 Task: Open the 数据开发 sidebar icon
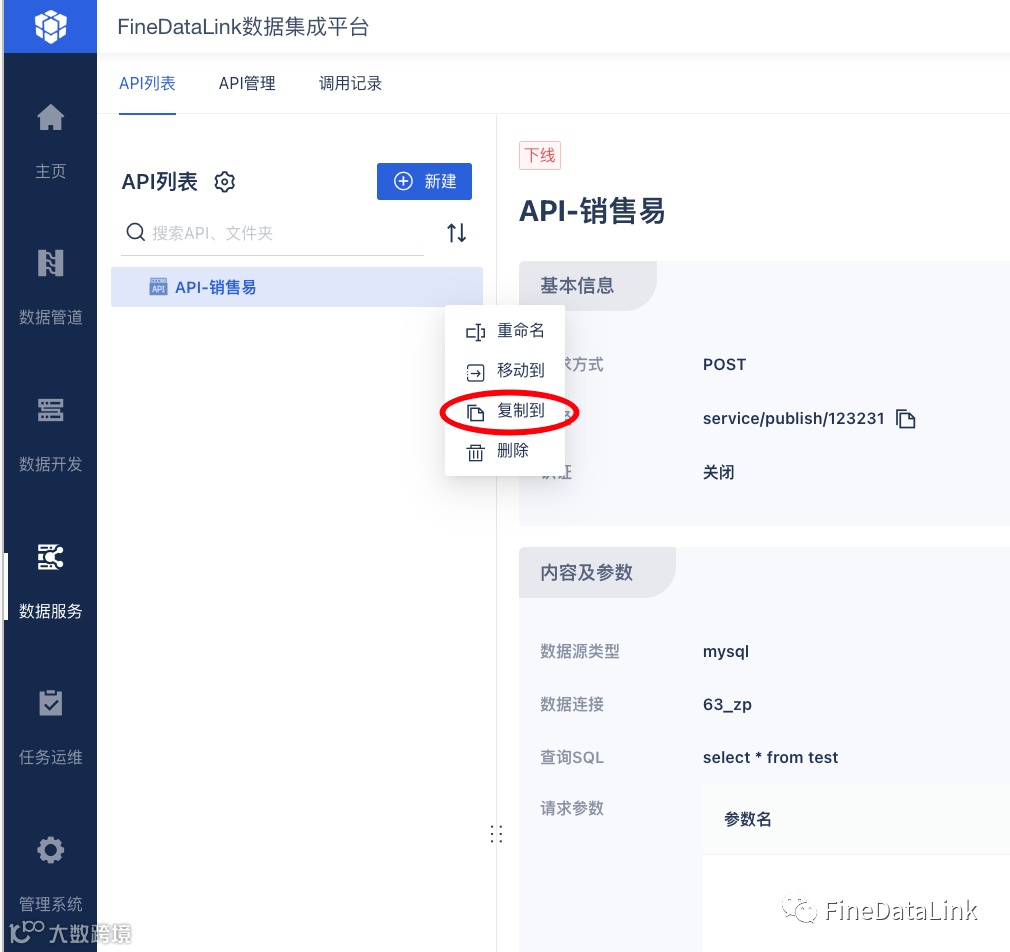tap(50, 410)
